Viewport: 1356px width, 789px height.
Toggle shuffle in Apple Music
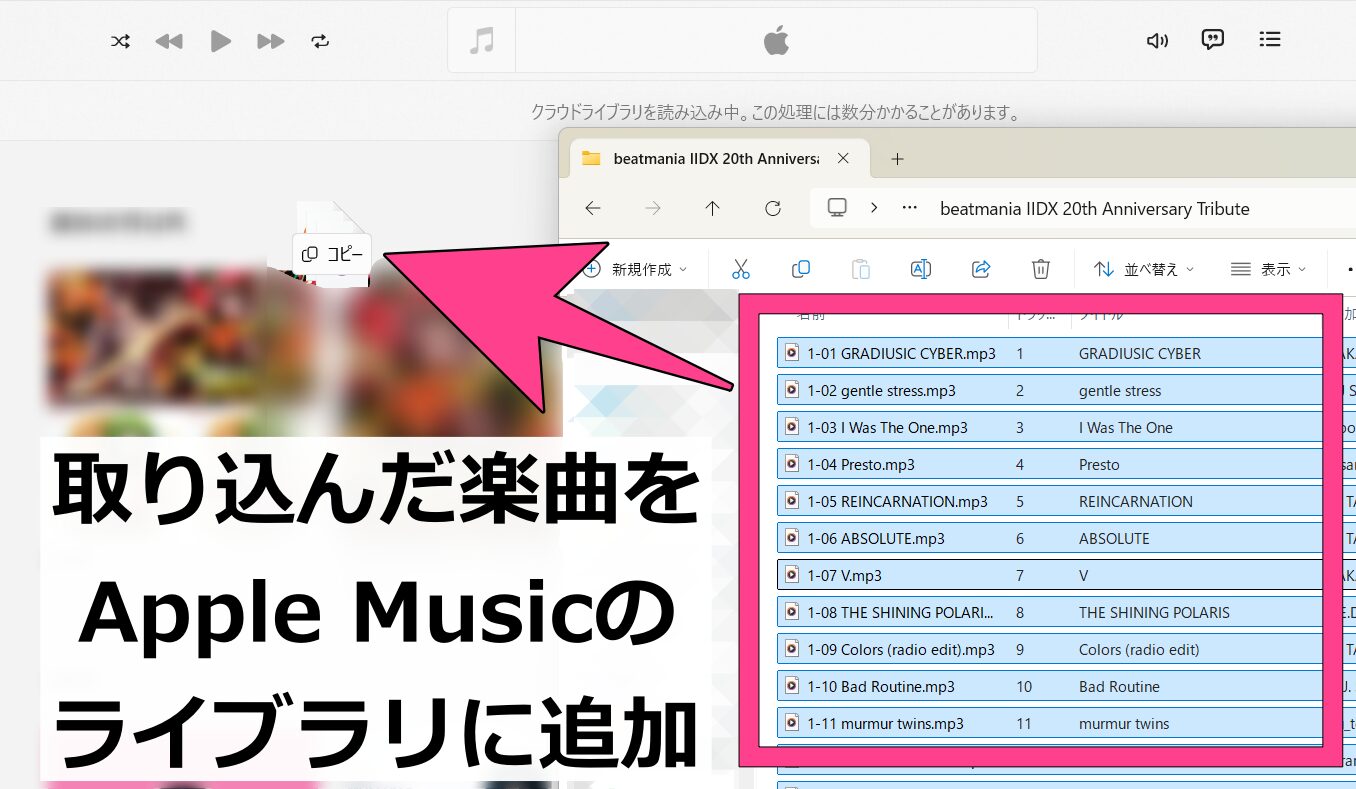click(120, 41)
